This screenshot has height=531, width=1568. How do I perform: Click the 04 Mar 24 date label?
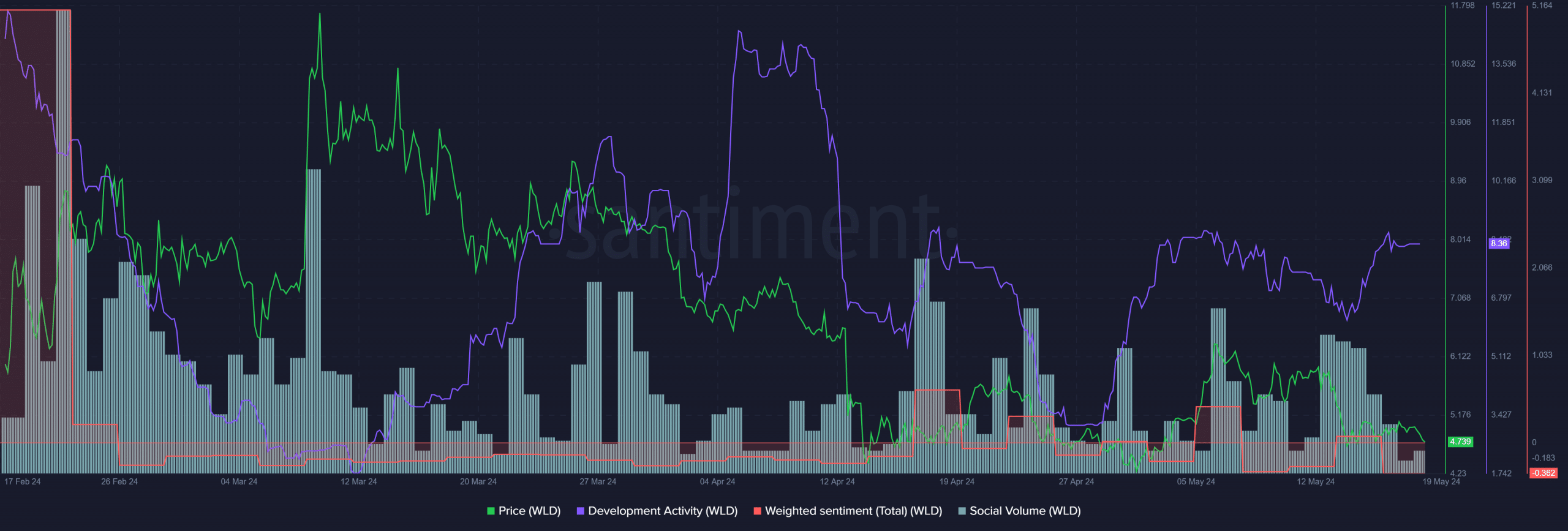click(239, 481)
